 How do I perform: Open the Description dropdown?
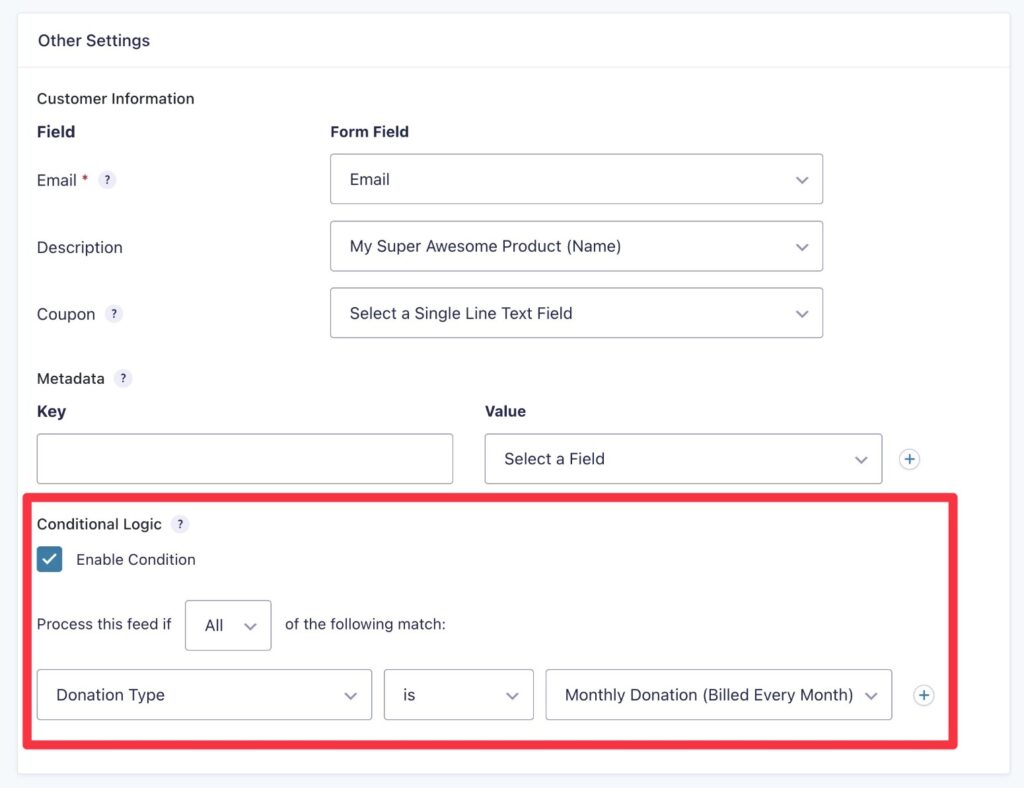pos(576,246)
